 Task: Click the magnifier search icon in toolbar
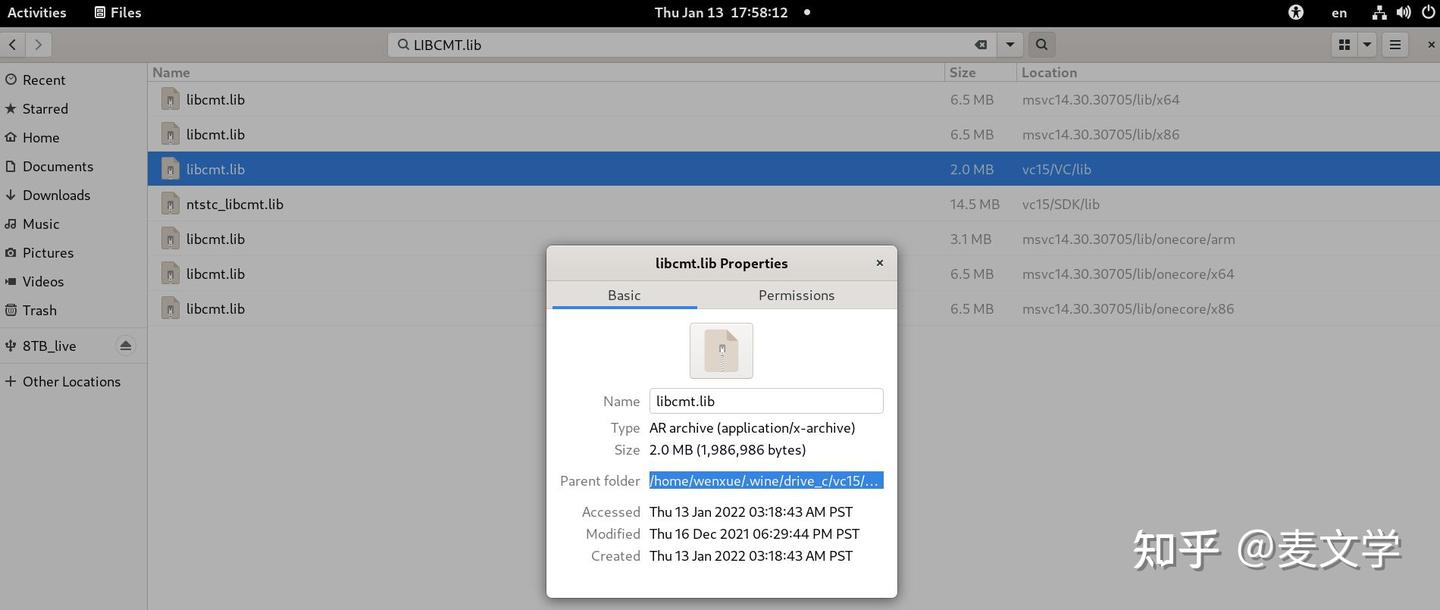[x=1041, y=44]
